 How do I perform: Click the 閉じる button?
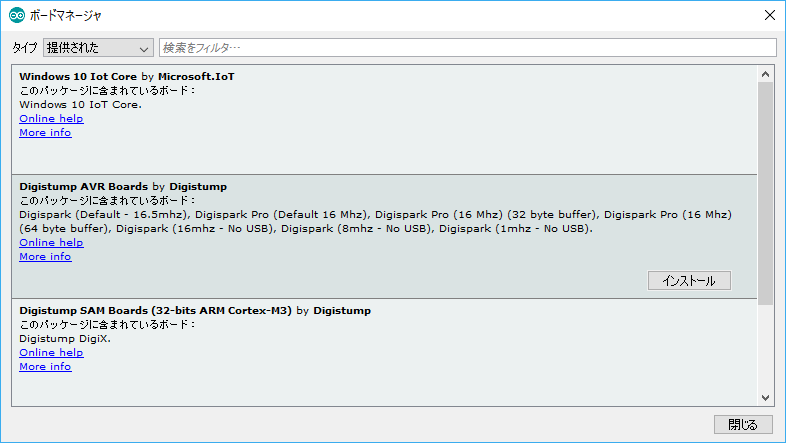[743, 424]
